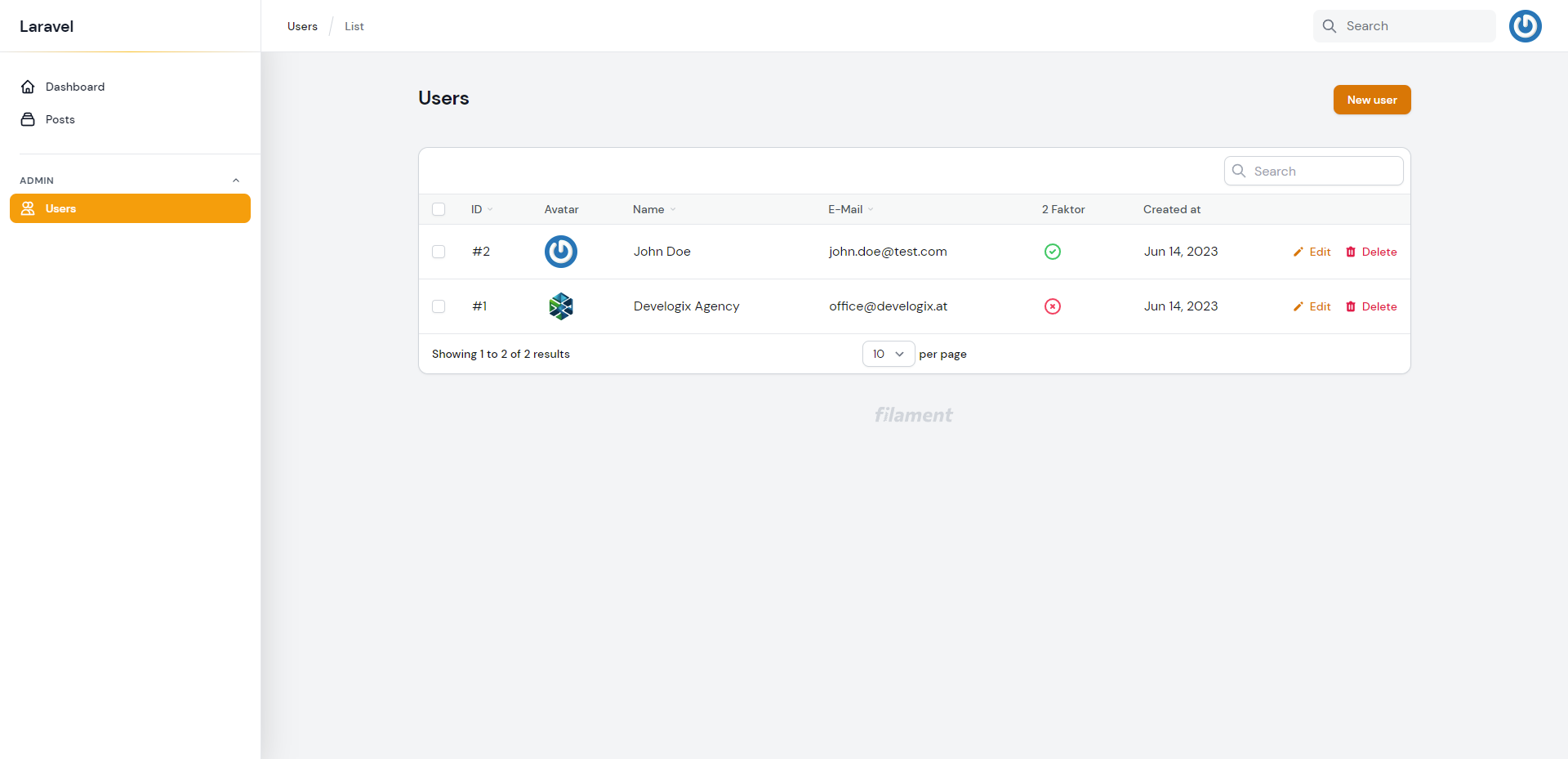The width and height of the screenshot is (1568, 759).
Task: Click the magnifier icon in table search
Action: [1239, 171]
